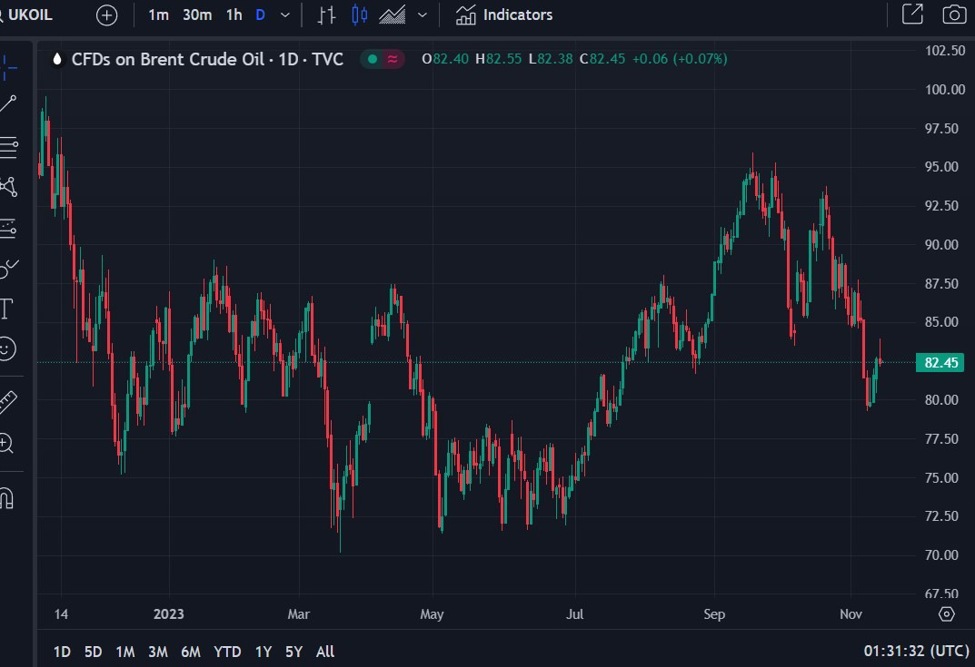Open the chart settings gear near the timeline
This screenshot has width=975, height=667.
pos(947,614)
